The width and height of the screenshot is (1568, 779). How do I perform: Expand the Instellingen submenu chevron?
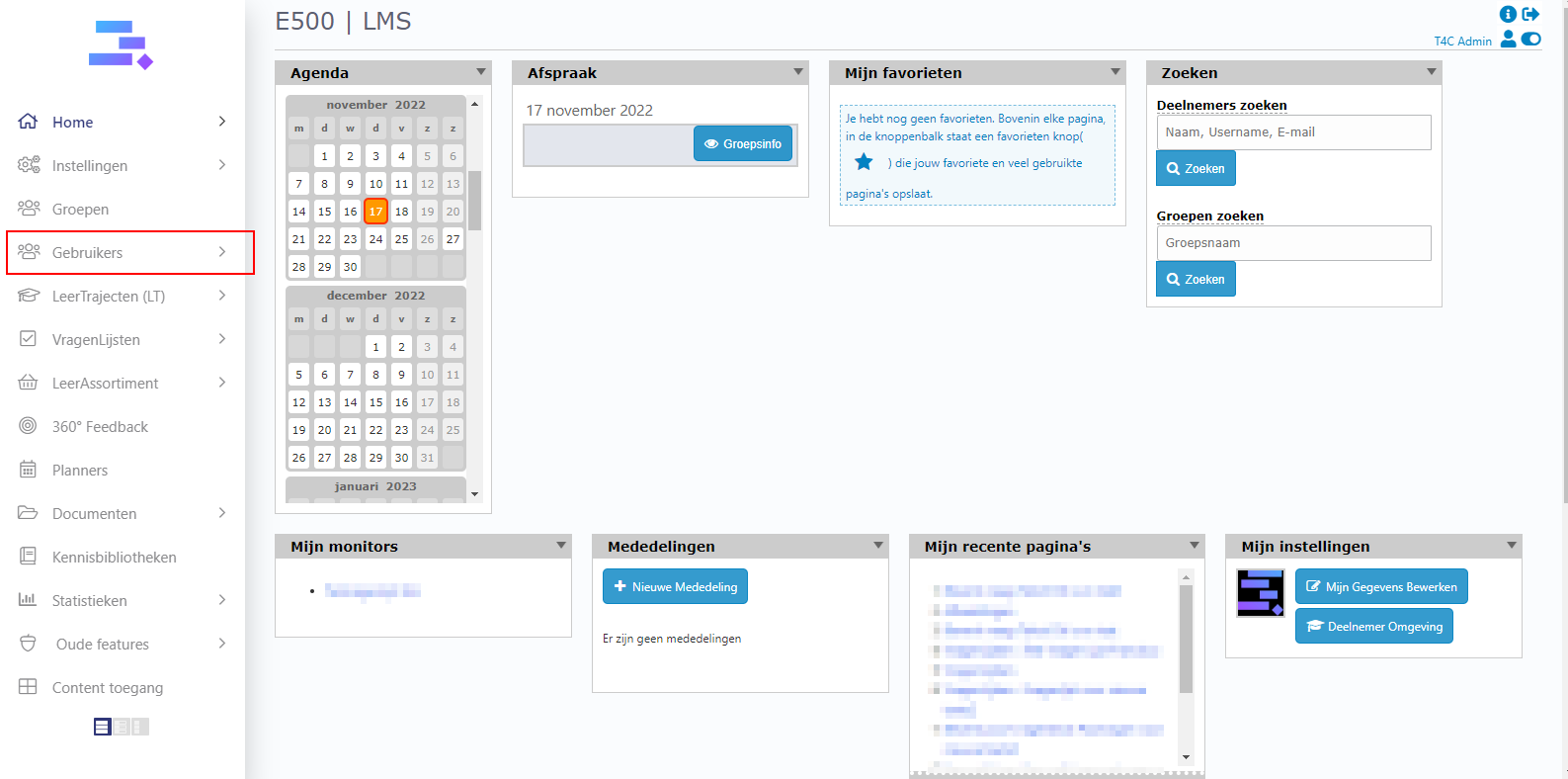(222, 165)
